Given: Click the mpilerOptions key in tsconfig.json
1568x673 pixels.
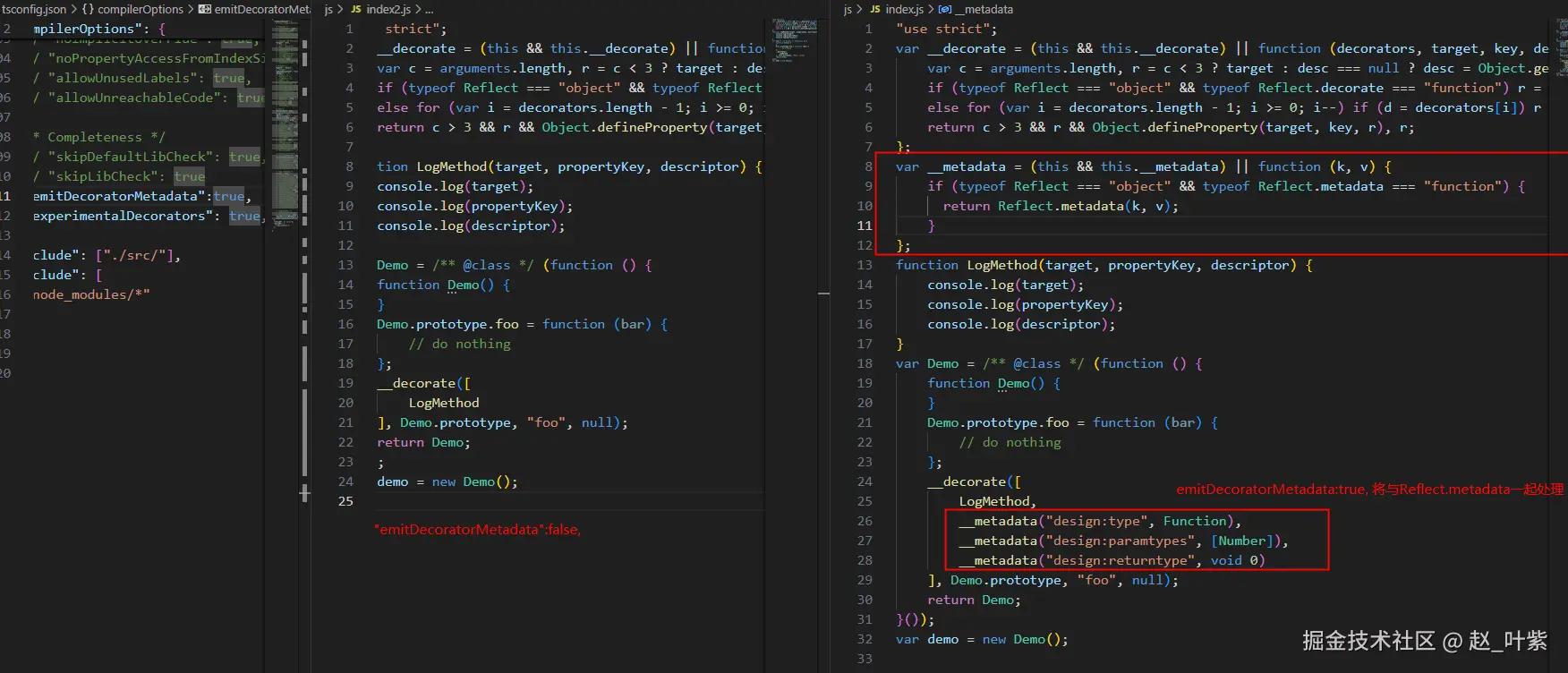Looking at the screenshot, I should (86, 29).
